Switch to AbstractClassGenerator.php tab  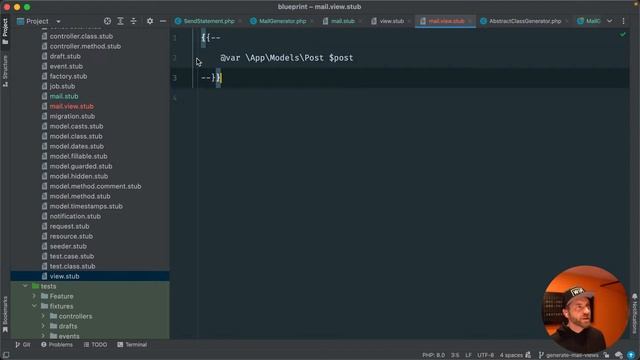tap(524, 21)
